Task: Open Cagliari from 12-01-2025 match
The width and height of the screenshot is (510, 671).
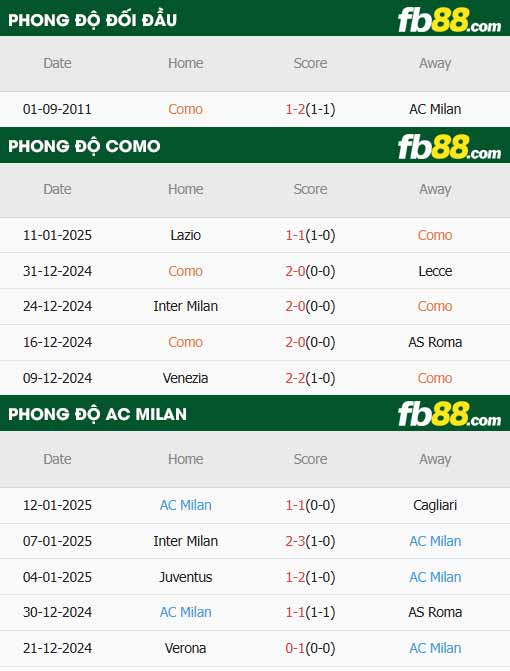Action: pos(435,505)
